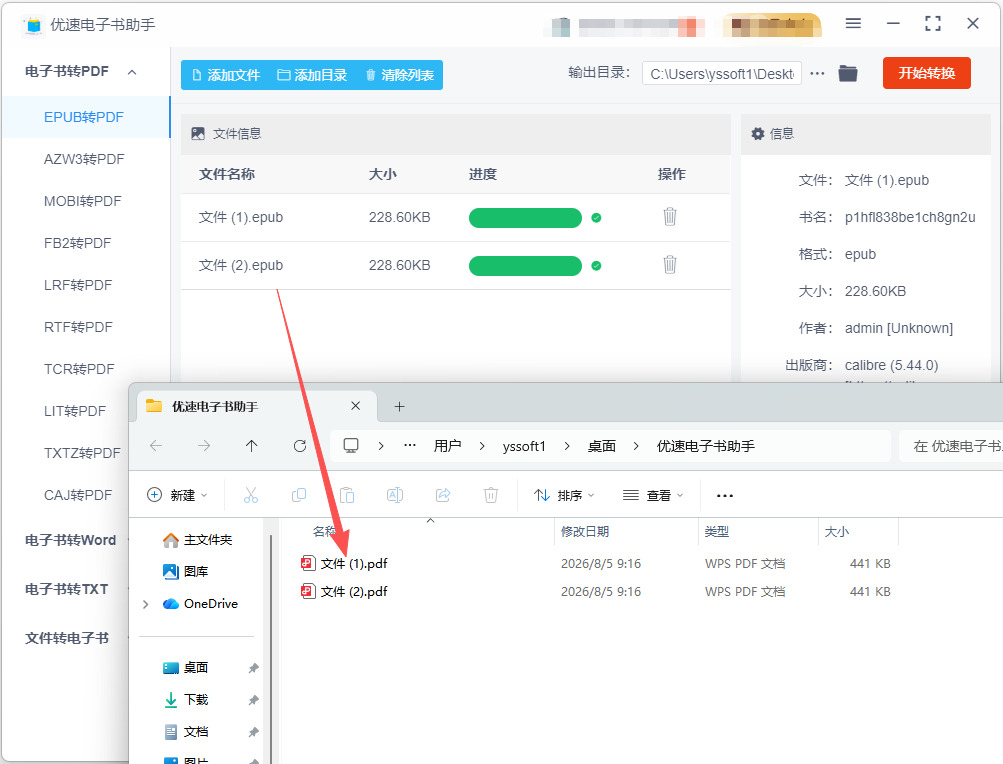Open the 查看 view dropdown
Viewport: 1003px width, 764px height.
pos(653,495)
